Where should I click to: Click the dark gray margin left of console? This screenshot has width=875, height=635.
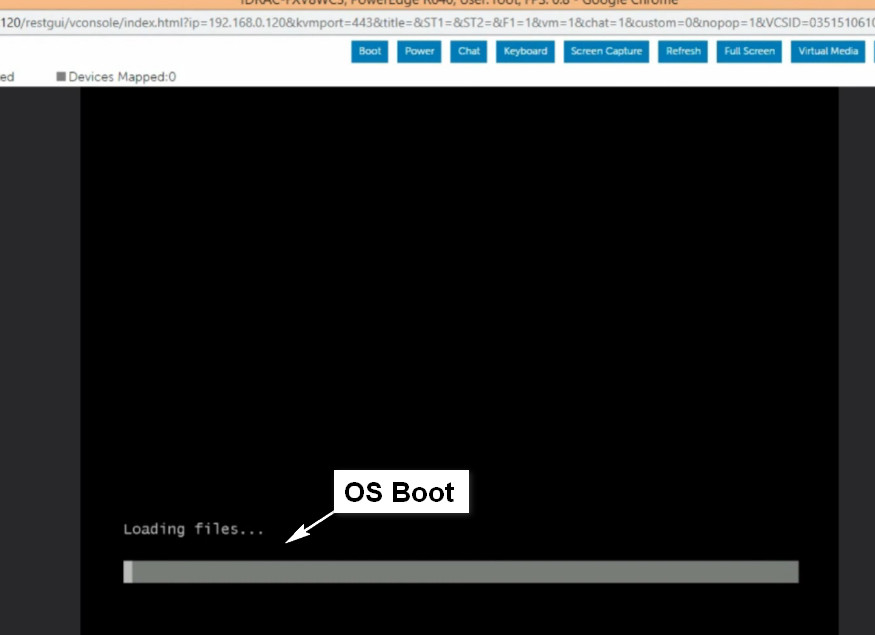point(40,350)
